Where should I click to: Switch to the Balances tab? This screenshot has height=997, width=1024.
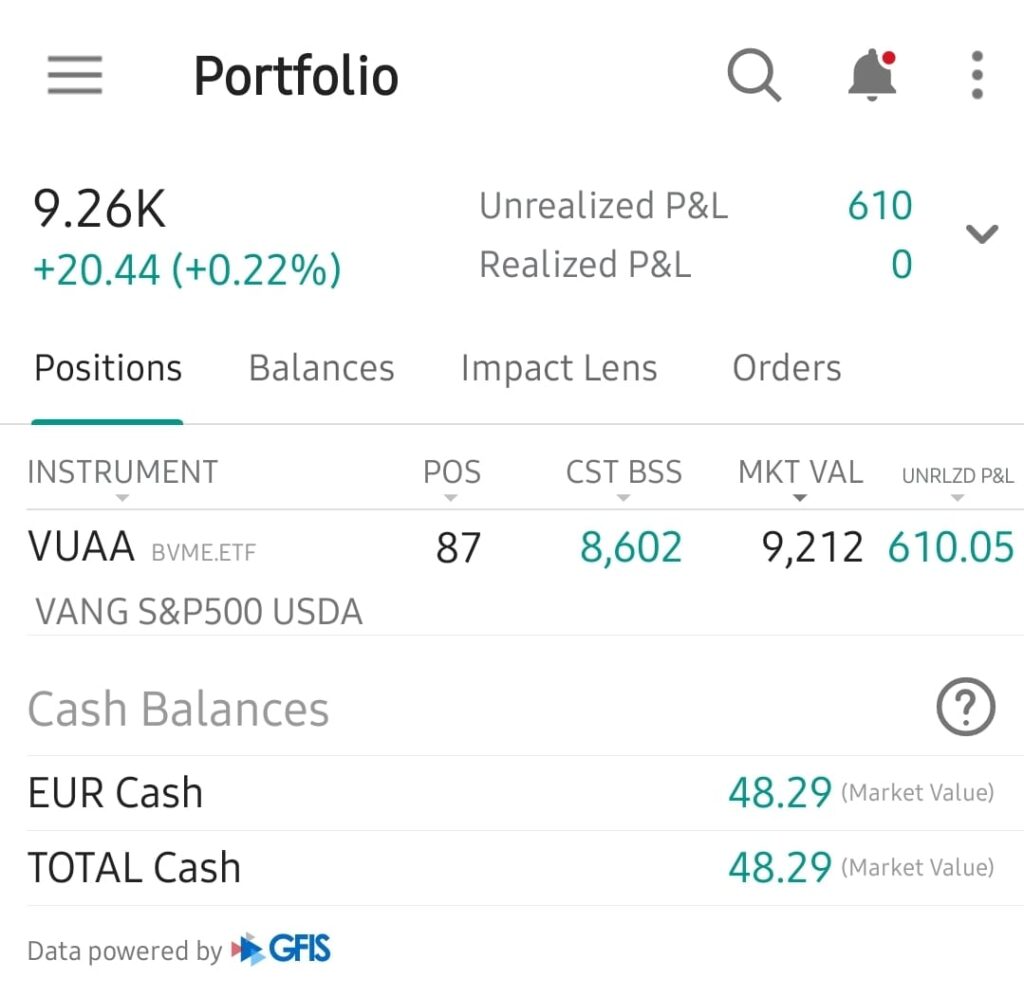click(x=321, y=368)
